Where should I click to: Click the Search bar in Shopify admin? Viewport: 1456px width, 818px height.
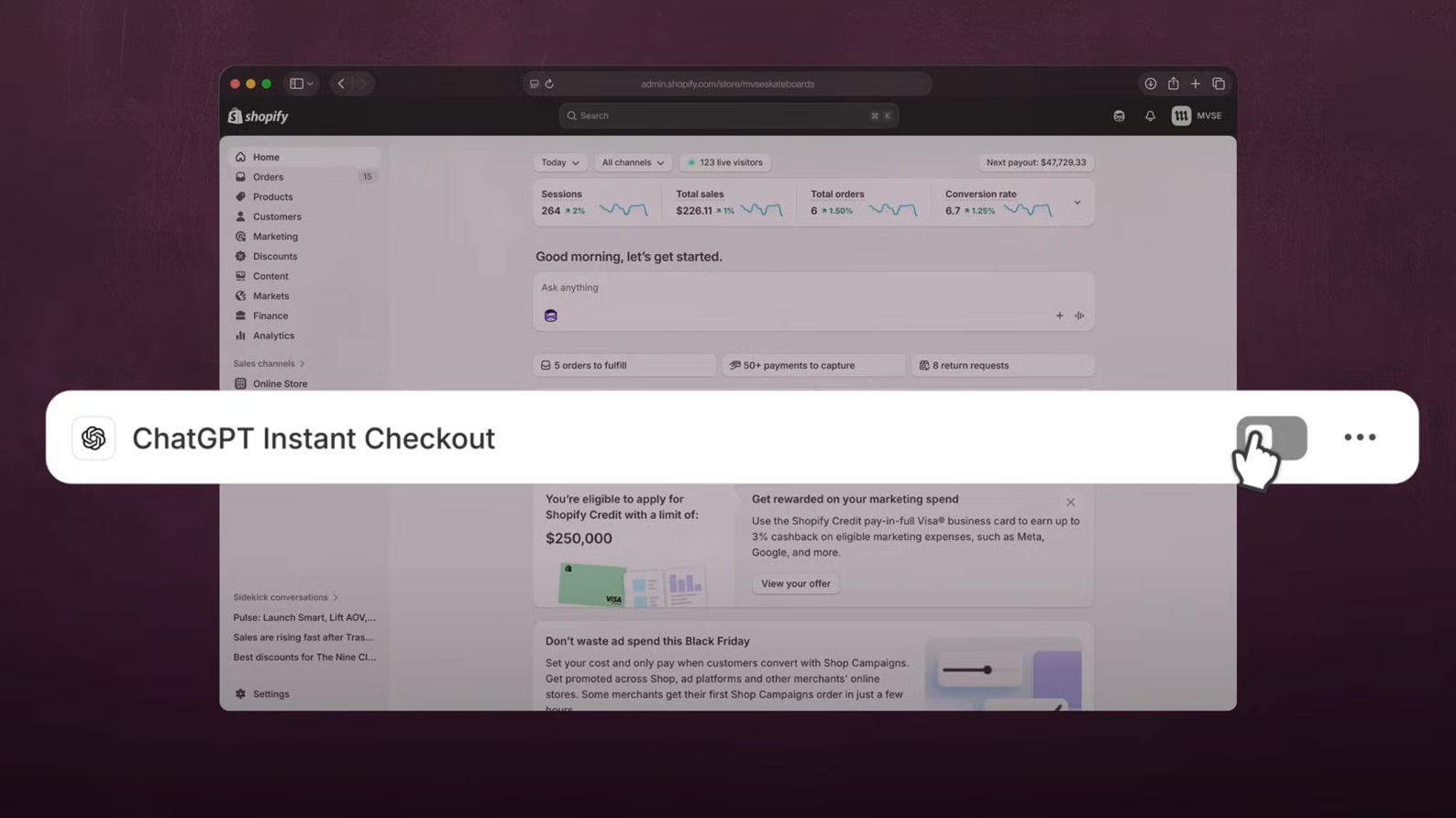pos(728,116)
